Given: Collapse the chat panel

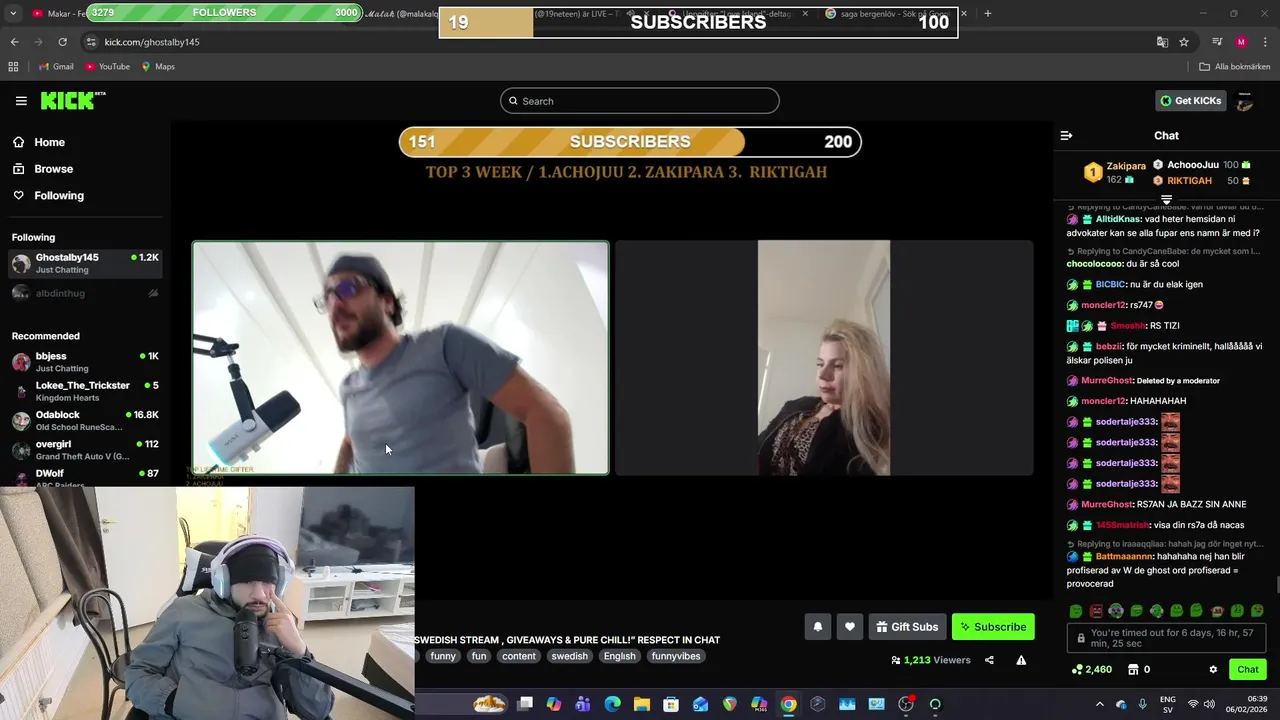Looking at the screenshot, I should pyautogui.click(x=1066, y=135).
